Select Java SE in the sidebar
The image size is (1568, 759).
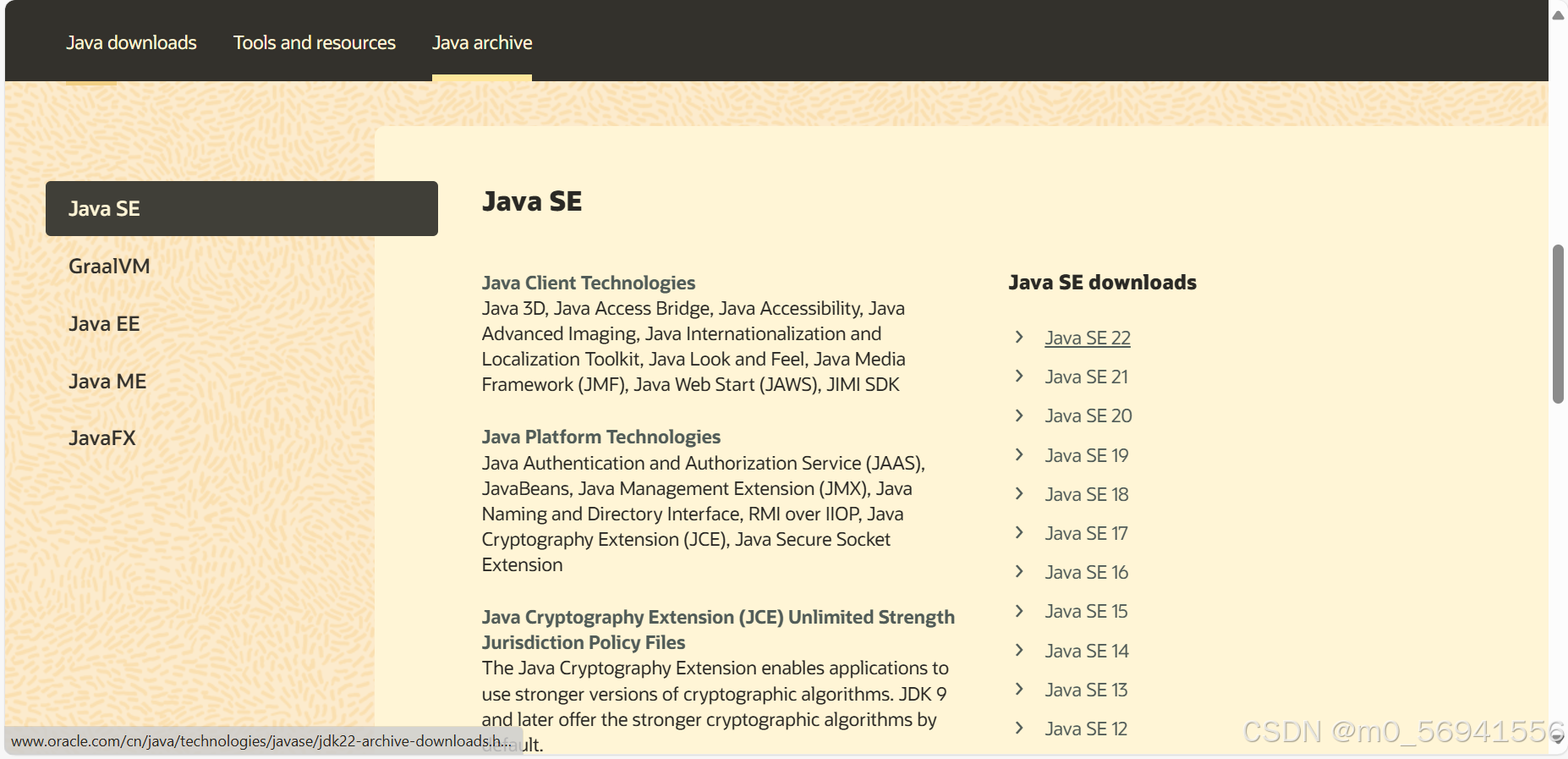[242, 208]
